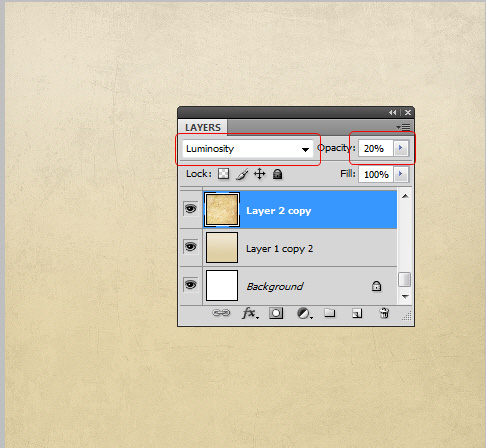Screen dimensions: 486x448
Task: Open the Layers panel options menu
Action: [x=403, y=127]
